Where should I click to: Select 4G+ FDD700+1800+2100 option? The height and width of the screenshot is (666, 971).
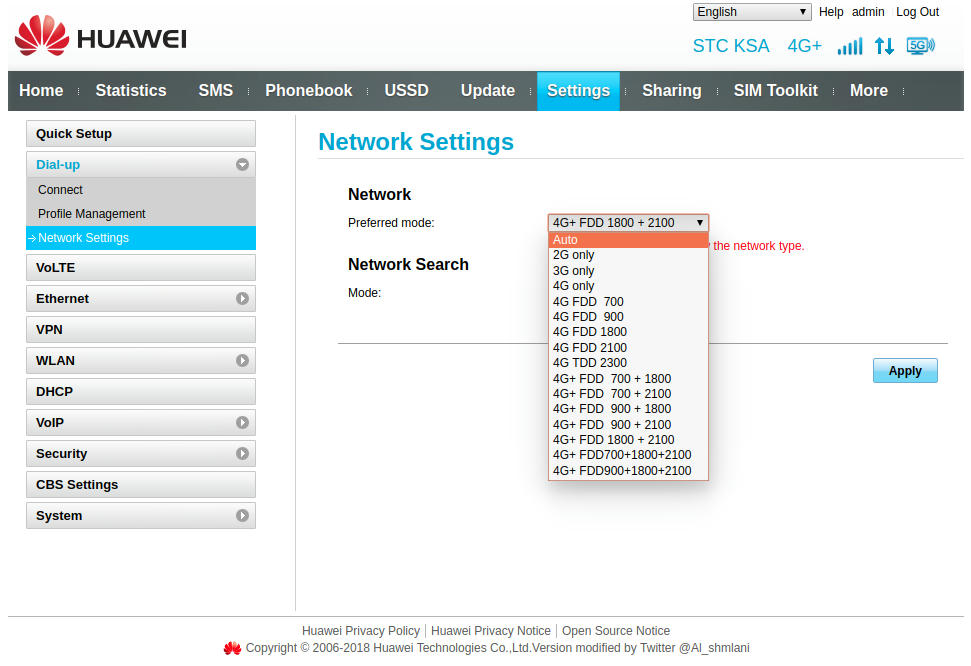628,455
